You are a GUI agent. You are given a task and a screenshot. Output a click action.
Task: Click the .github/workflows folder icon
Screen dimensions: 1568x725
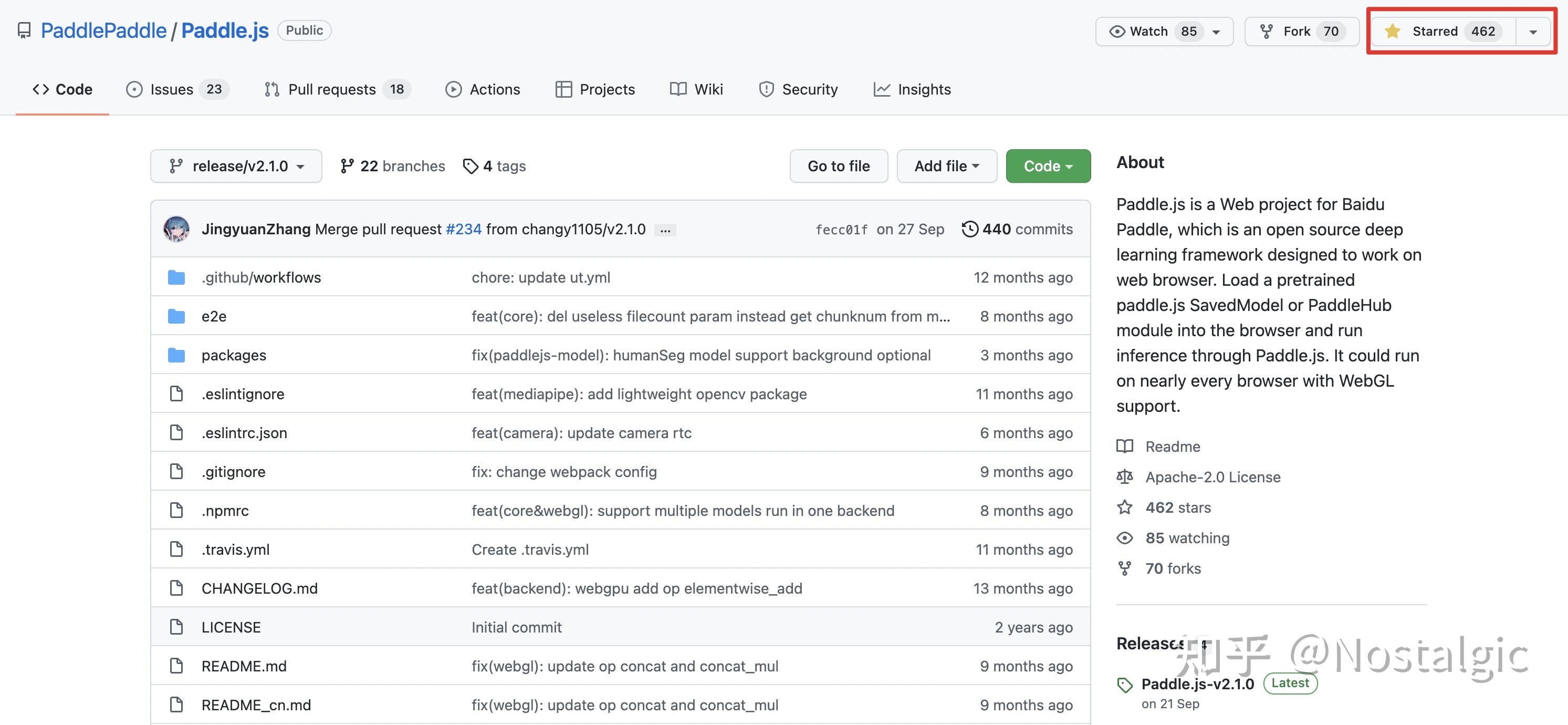(176, 277)
